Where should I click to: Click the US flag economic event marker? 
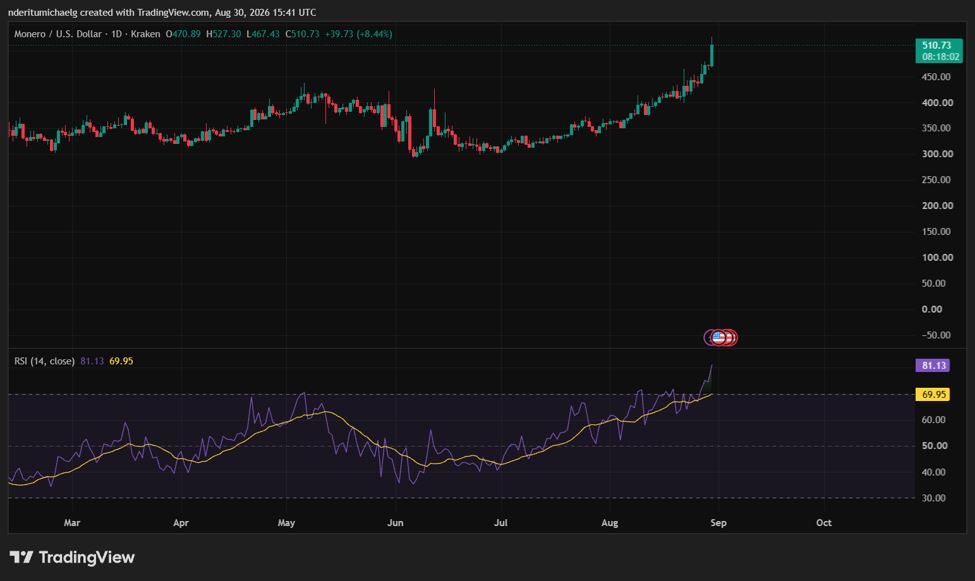718,338
